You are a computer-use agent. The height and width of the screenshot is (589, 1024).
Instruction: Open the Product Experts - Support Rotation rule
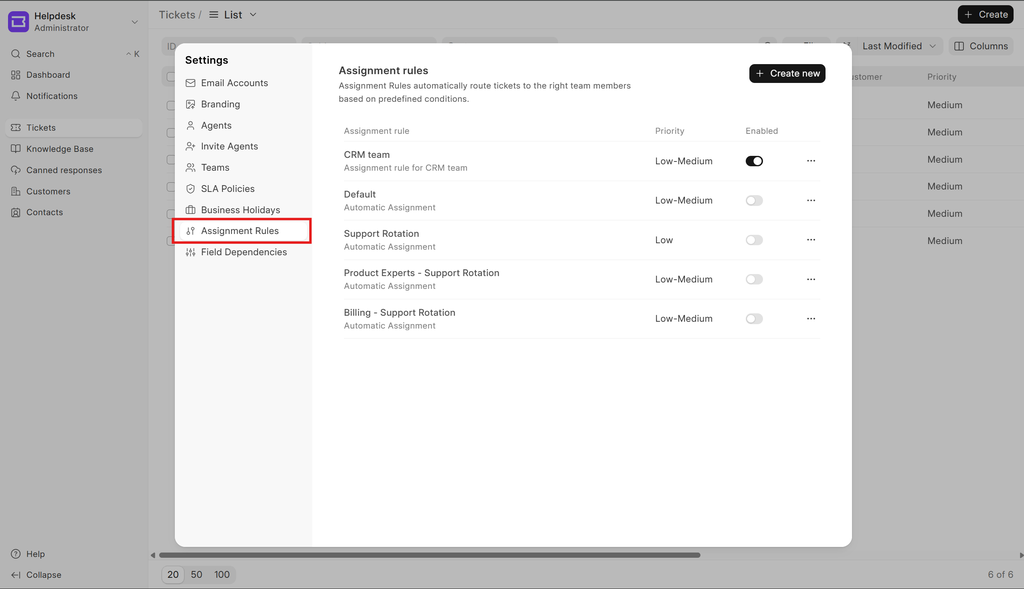(421, 273)
